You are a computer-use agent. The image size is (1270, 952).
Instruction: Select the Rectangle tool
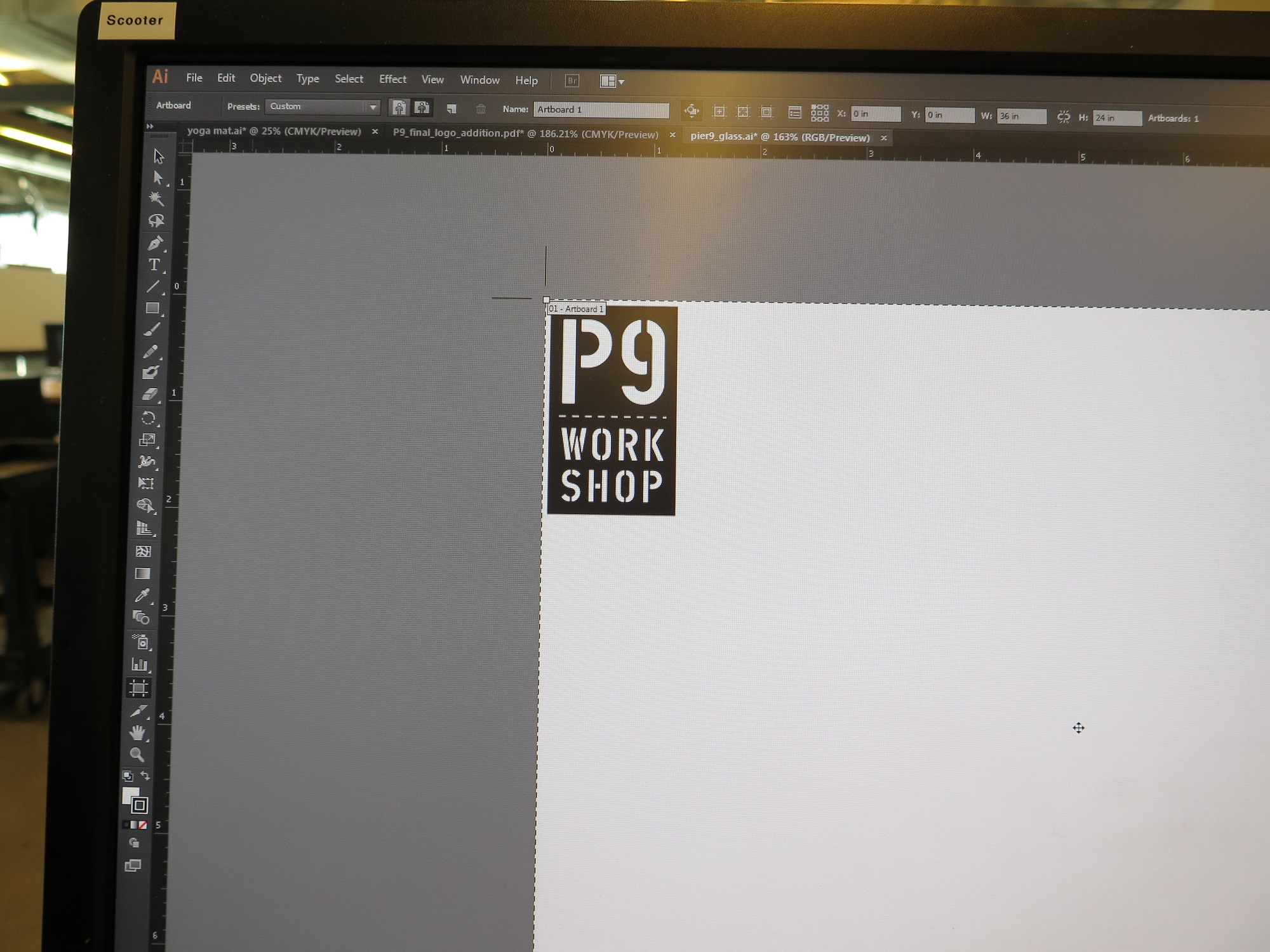[x=152, y=308]
